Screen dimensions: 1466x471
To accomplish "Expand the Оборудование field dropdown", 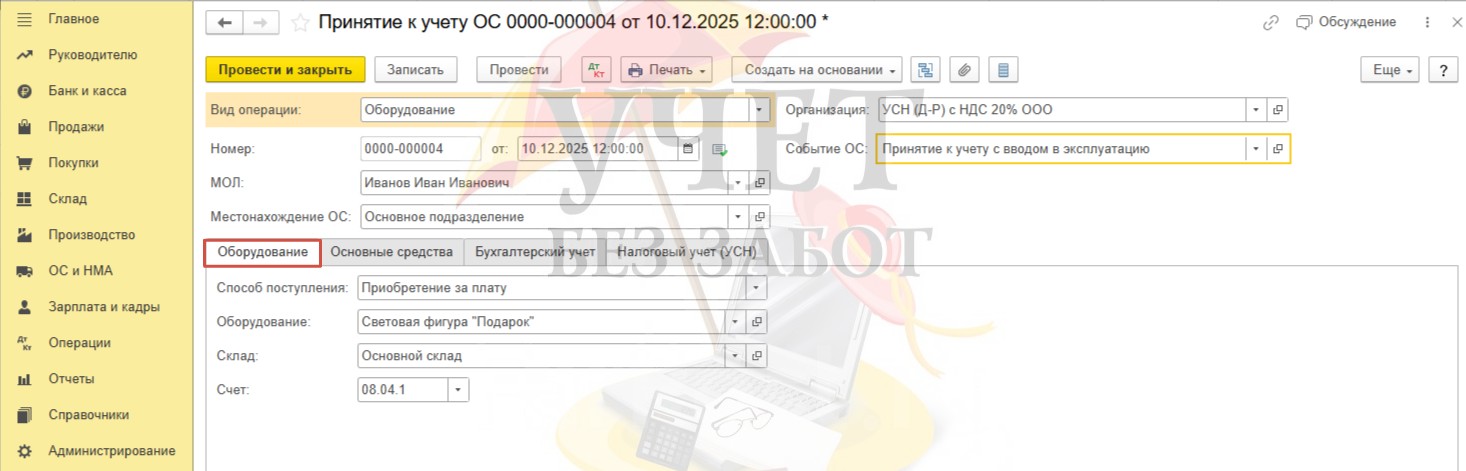I will [735, 322].
